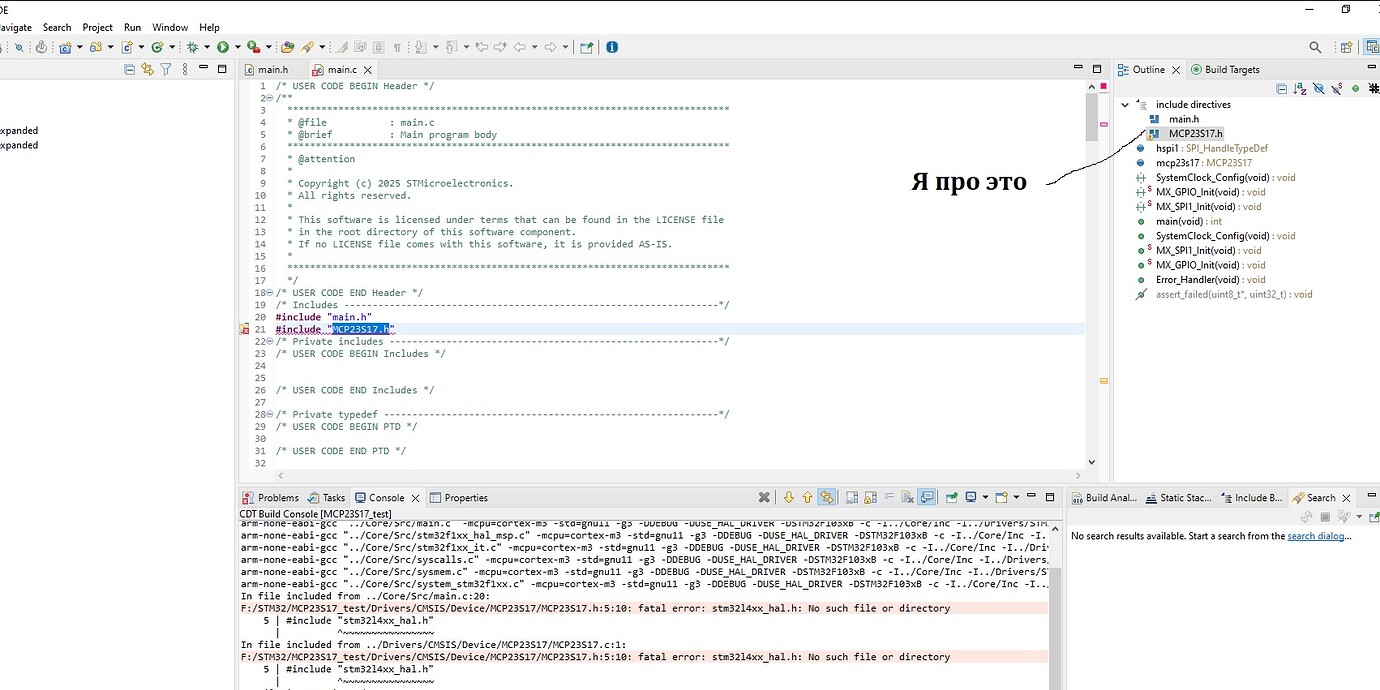Sort Outline entries alphabetically
Image resolution: width=1380 pixels, height=690 pixels.
click(1300, 89)
